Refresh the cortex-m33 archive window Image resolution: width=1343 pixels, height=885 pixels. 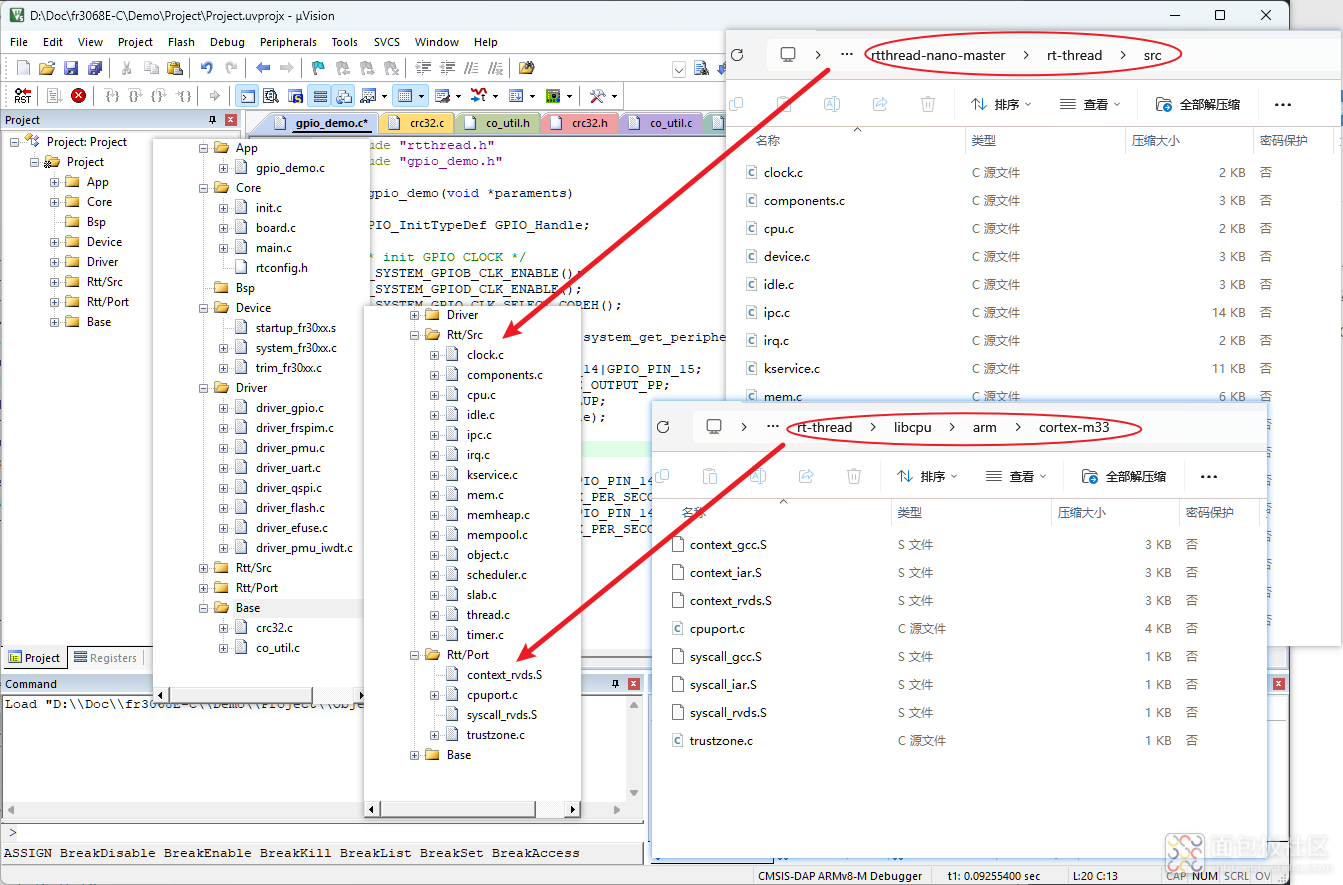pos(663,427)
